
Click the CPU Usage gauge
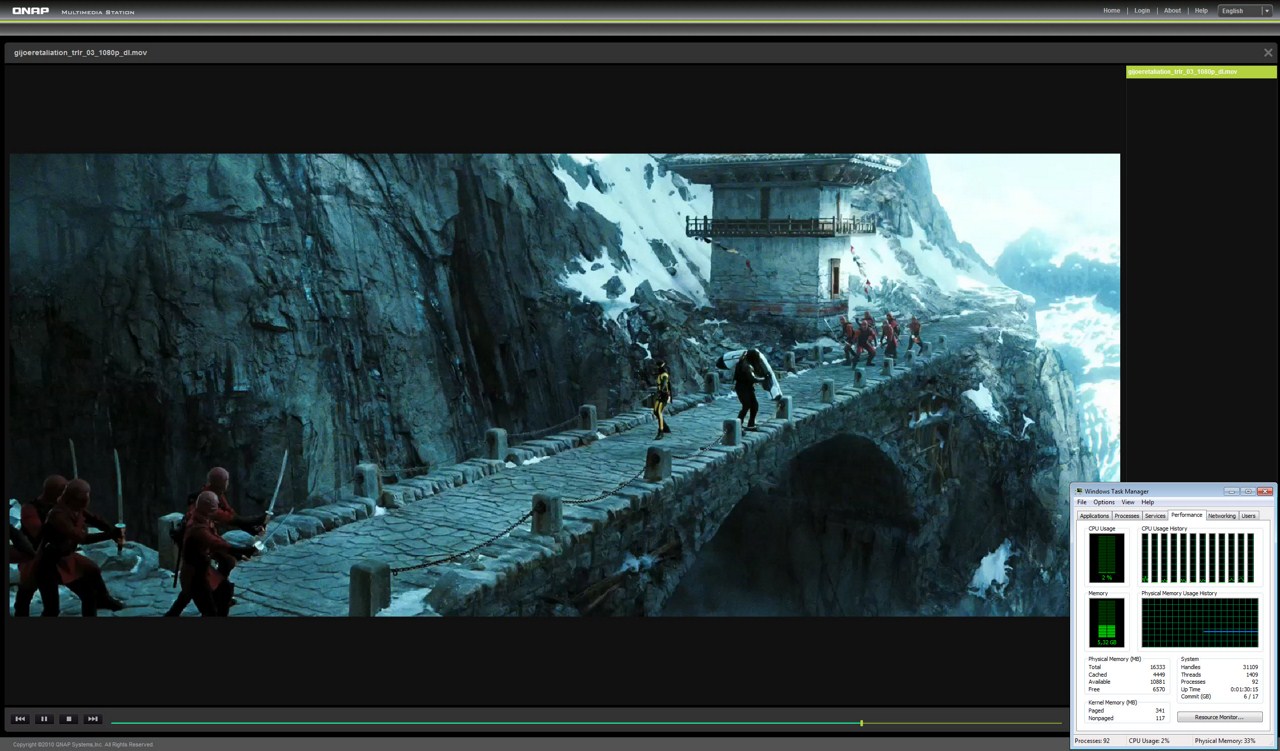[1106, 558]
